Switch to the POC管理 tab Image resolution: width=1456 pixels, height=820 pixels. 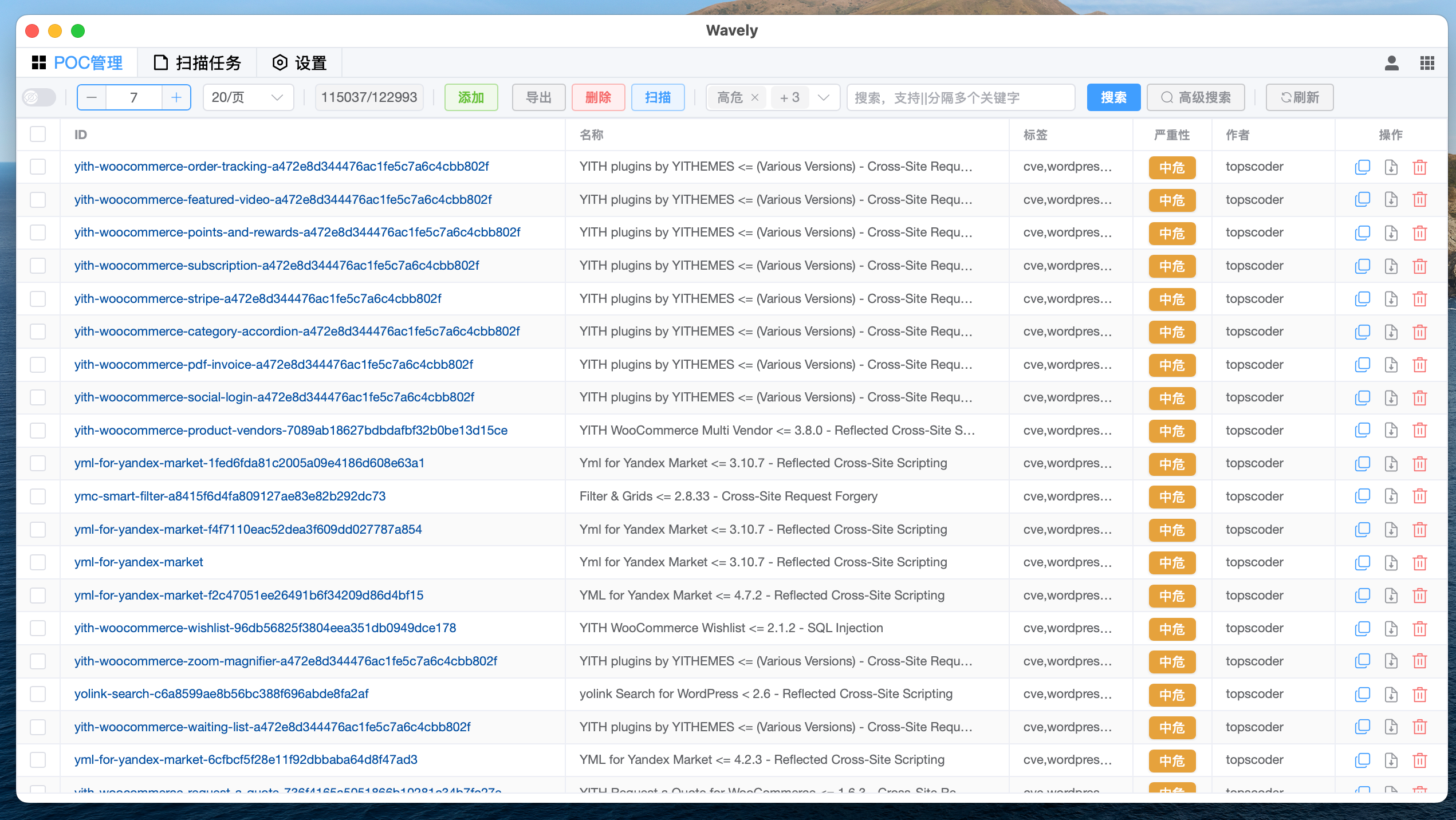tap(77, 63)
